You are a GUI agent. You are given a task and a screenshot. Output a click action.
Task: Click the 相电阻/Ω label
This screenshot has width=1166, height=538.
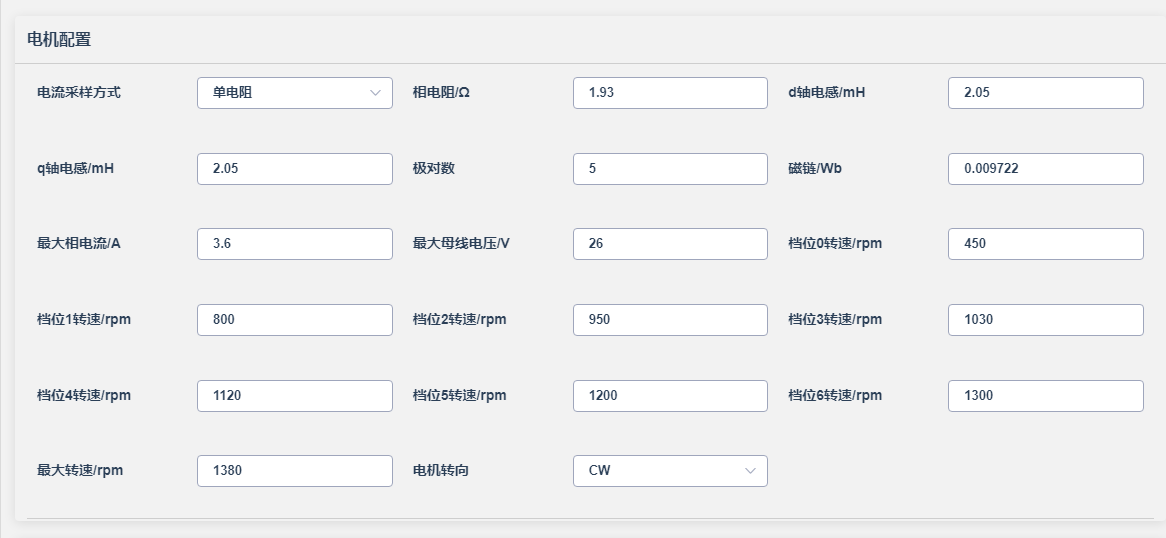coord(441,93)
